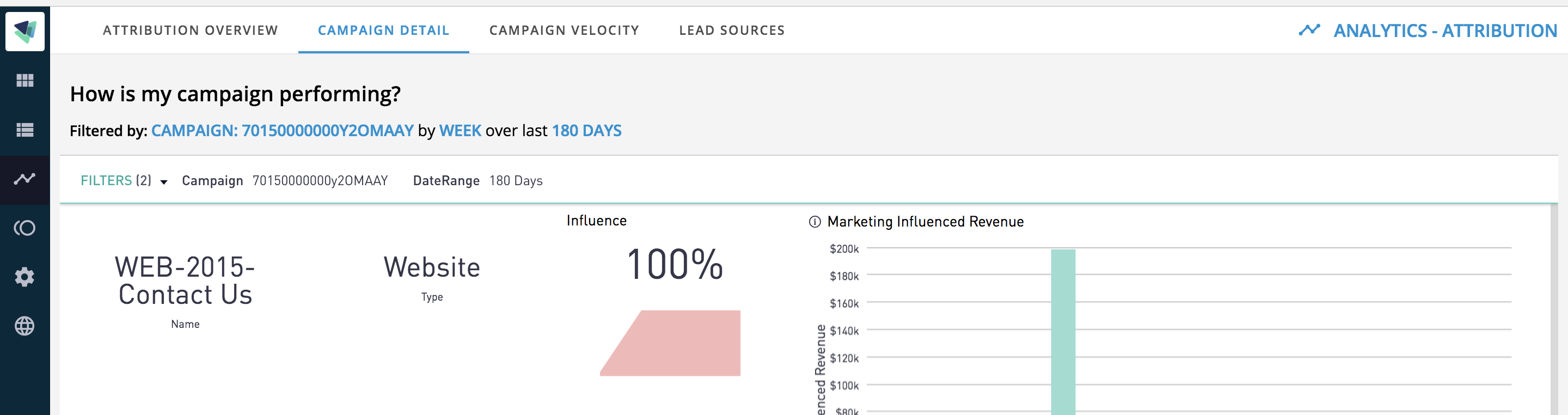
Task: Select the Campaign Detail tab
Action: pos(383,30)
